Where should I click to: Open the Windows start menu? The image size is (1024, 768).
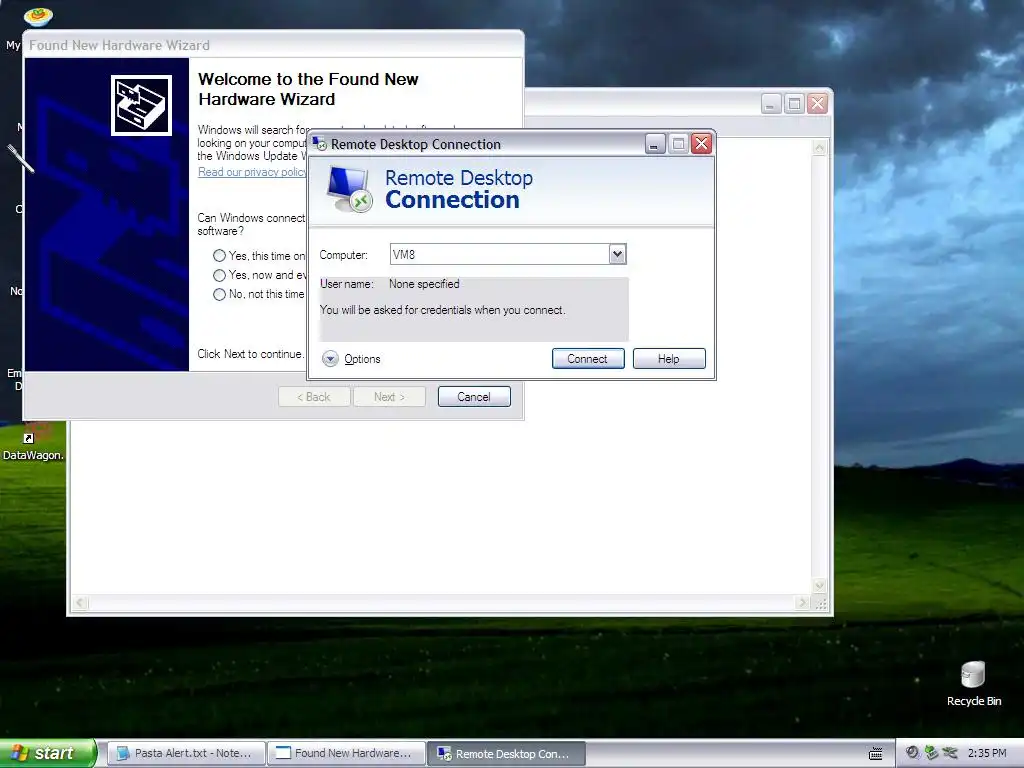(x=48, y=753)
